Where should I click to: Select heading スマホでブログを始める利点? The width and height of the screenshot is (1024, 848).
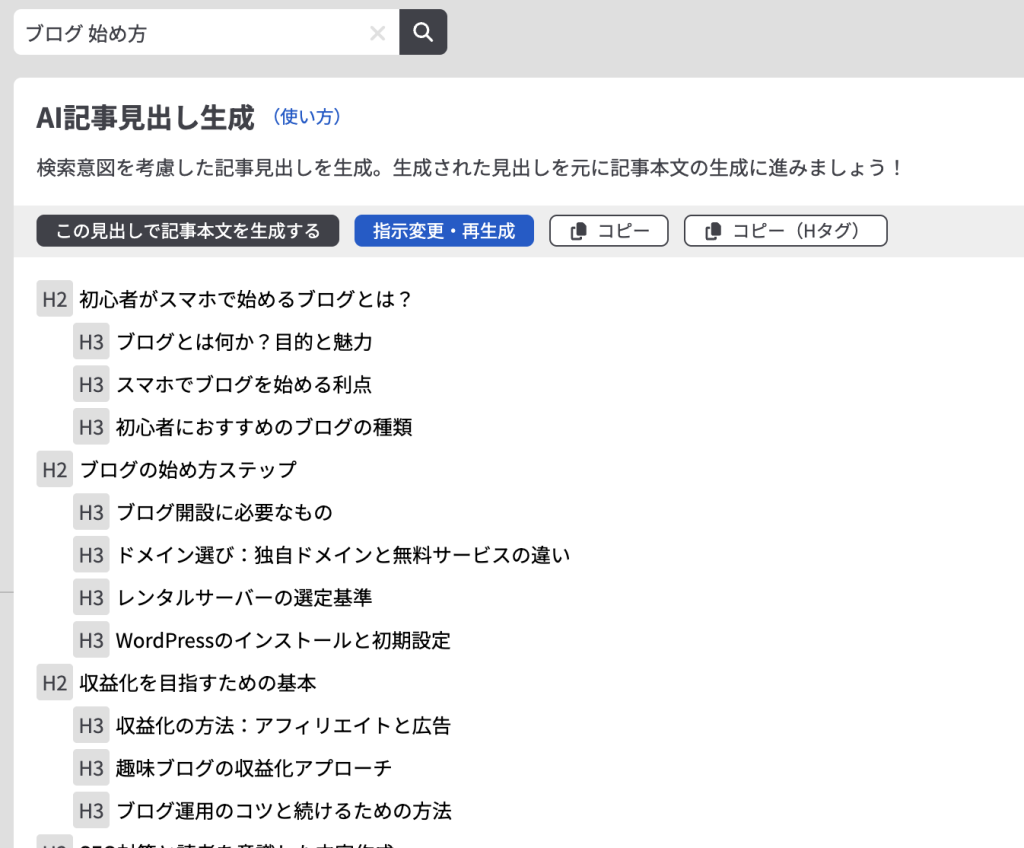(244, 384)
